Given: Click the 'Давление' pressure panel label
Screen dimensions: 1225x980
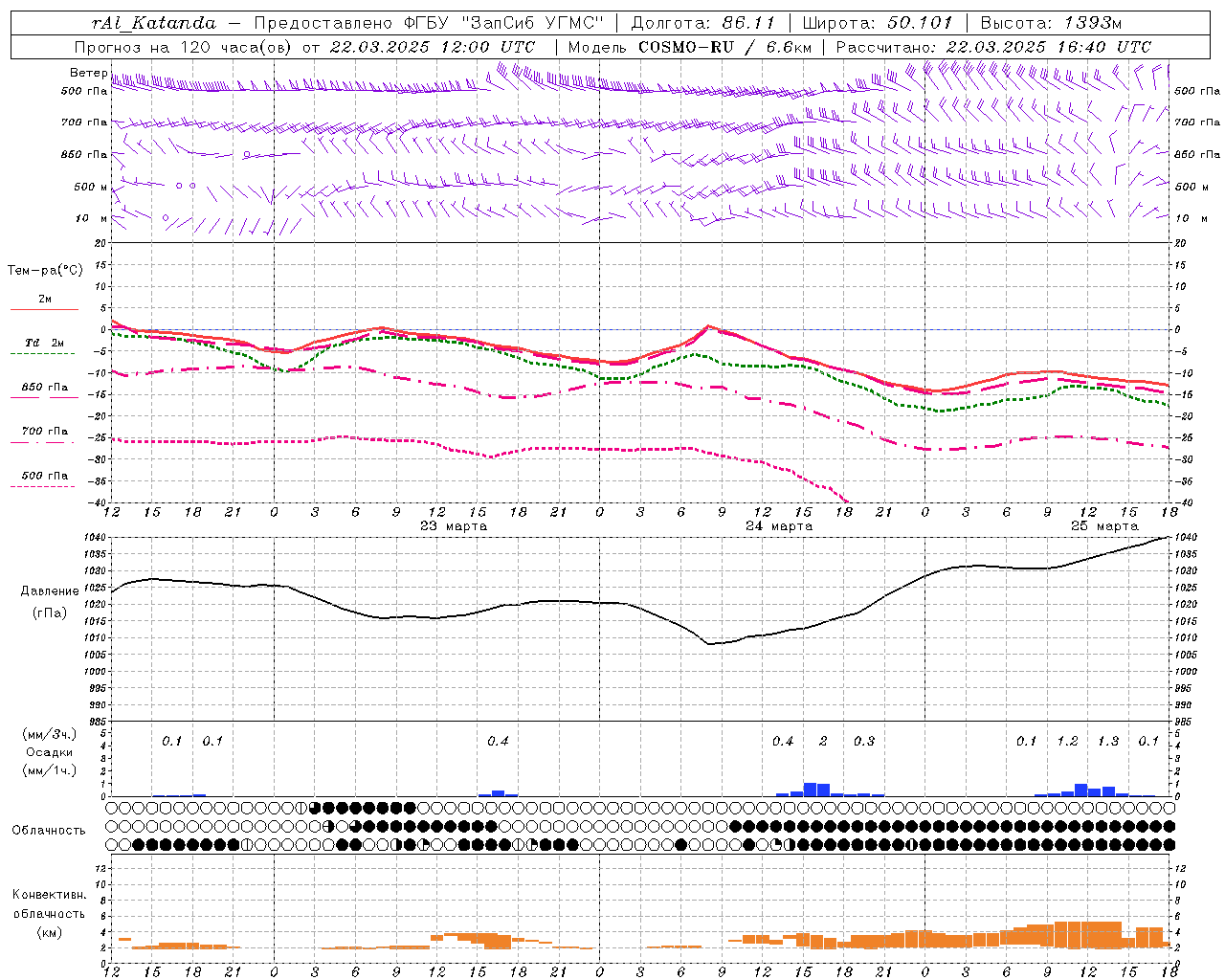Looking at the screenshot, I should click(x=50, y=591).
